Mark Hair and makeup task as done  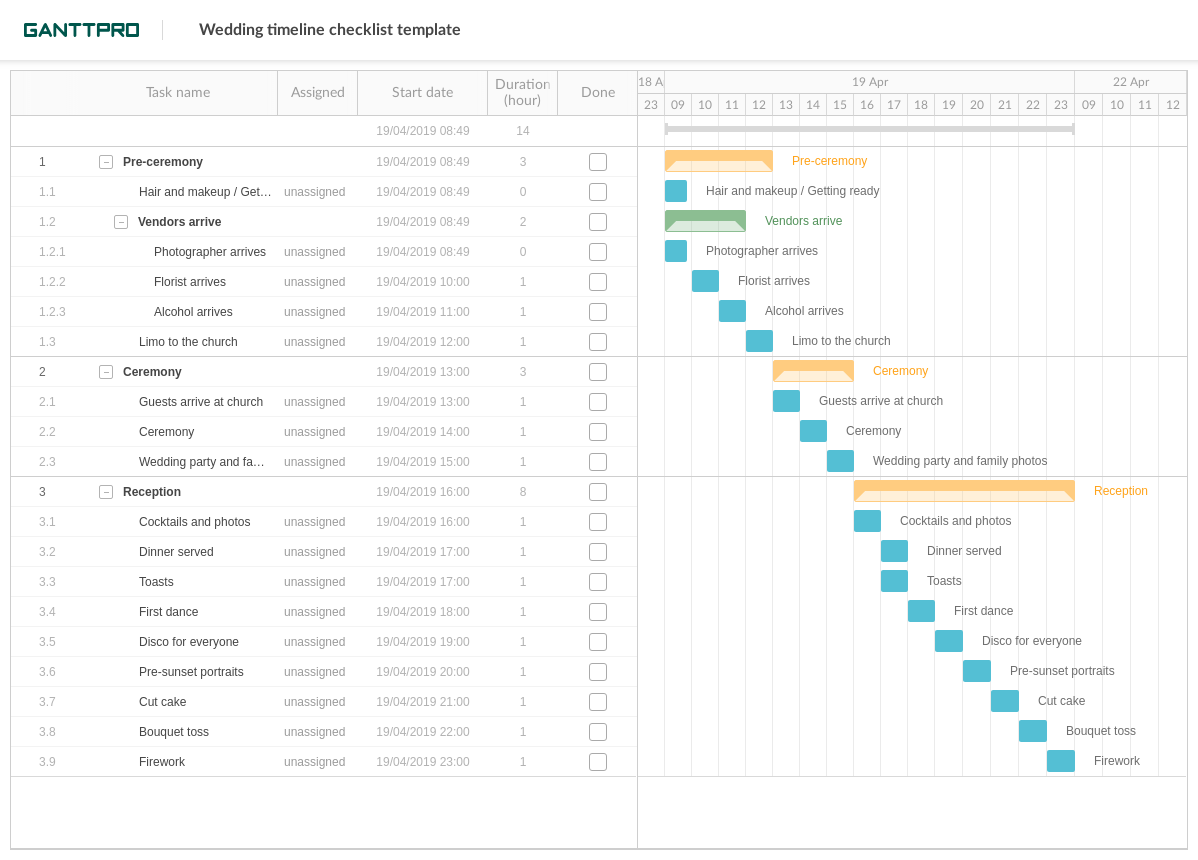pos(597,191)
